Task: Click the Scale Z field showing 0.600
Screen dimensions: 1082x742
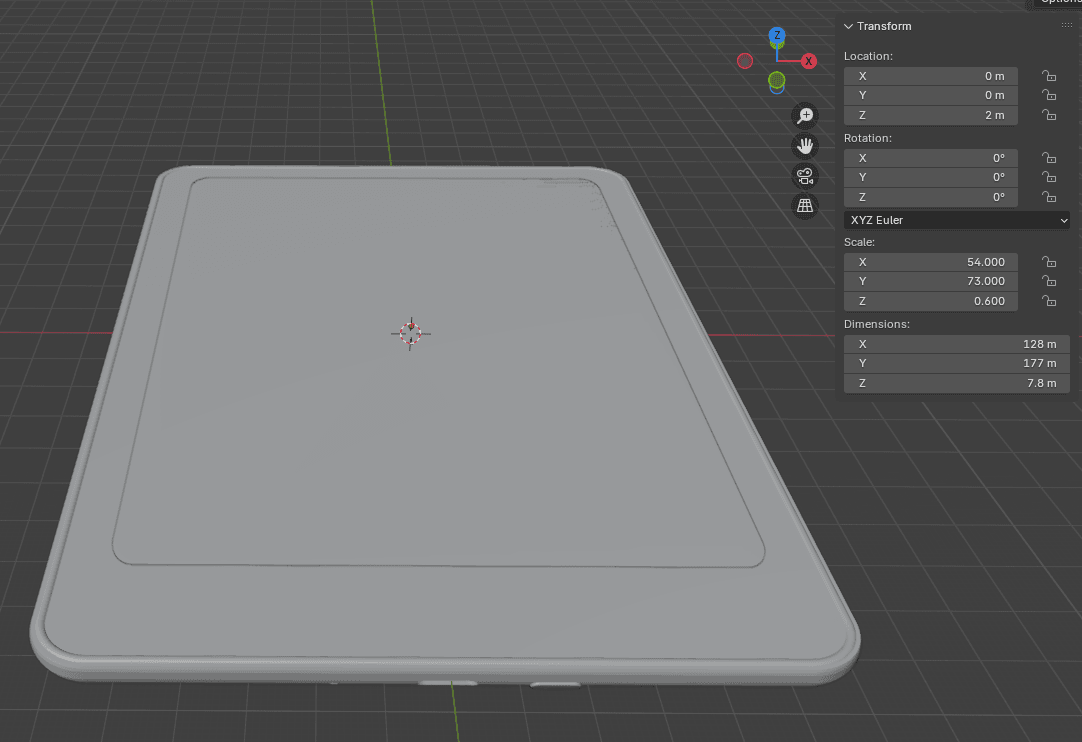Action: point(931,301)
